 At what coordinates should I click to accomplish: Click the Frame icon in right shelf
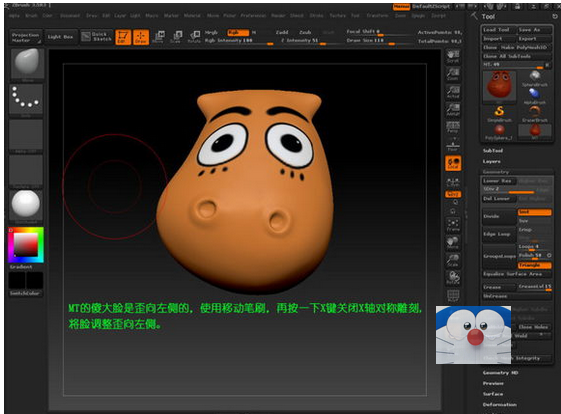point(453,225)
